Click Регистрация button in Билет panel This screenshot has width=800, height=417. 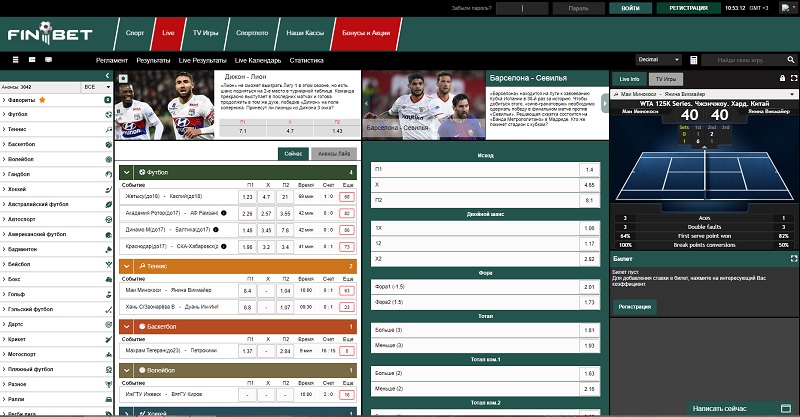(x=635, y=307)
